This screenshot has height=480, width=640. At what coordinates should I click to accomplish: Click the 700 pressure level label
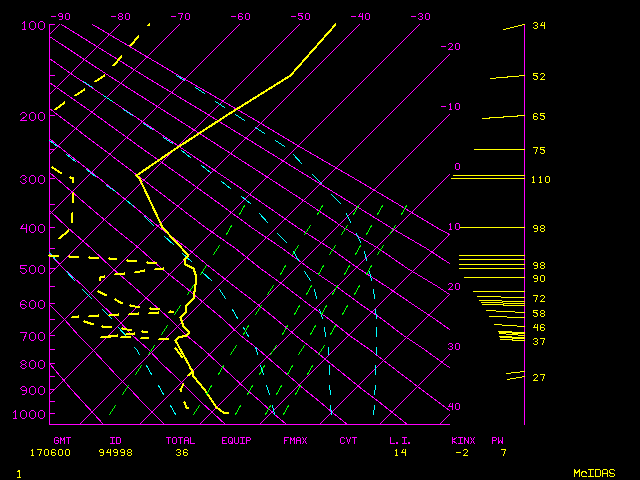coord(33,337)
